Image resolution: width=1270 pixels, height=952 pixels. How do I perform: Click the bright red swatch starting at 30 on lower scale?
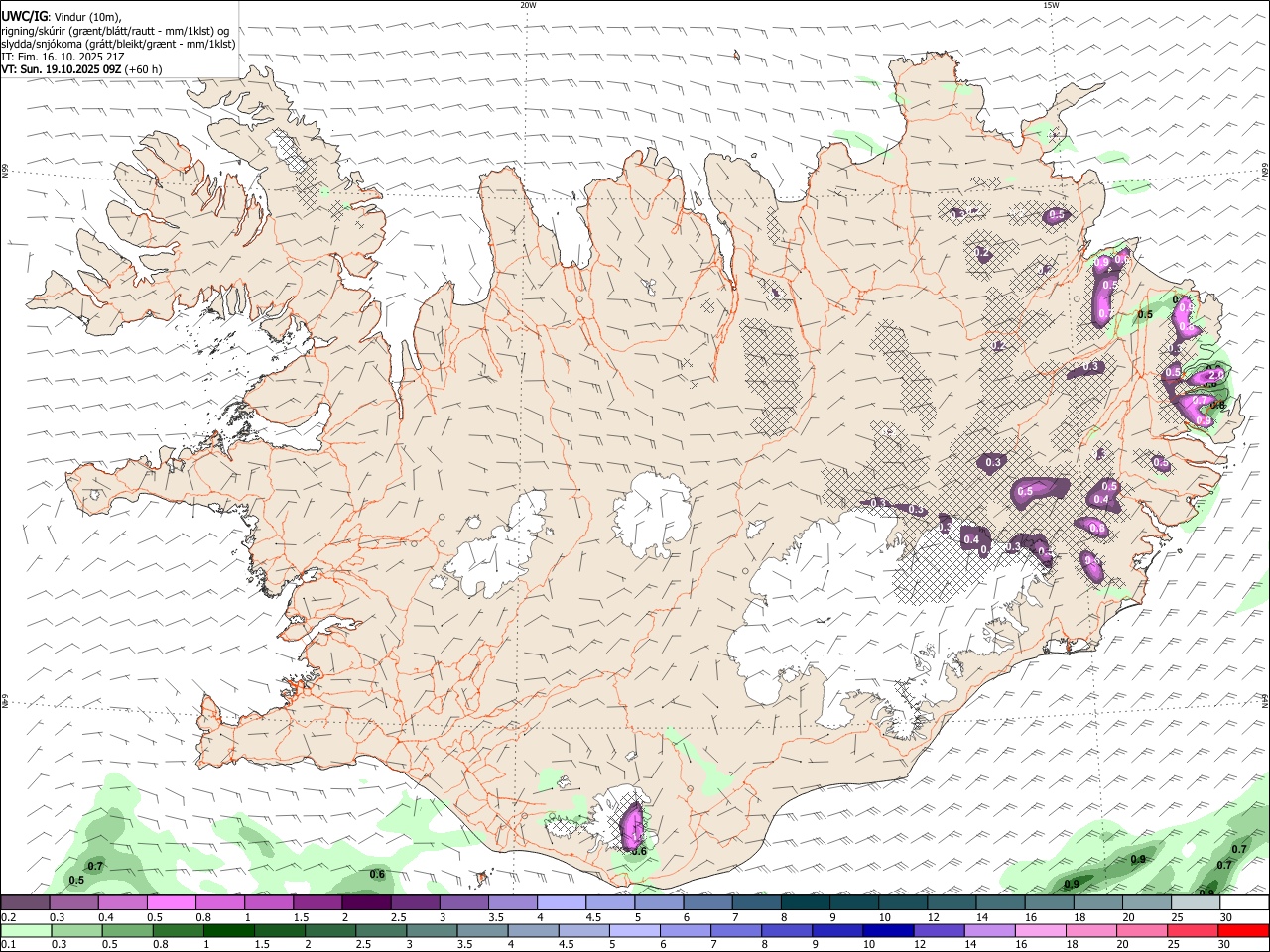[x=1243, y=931]
